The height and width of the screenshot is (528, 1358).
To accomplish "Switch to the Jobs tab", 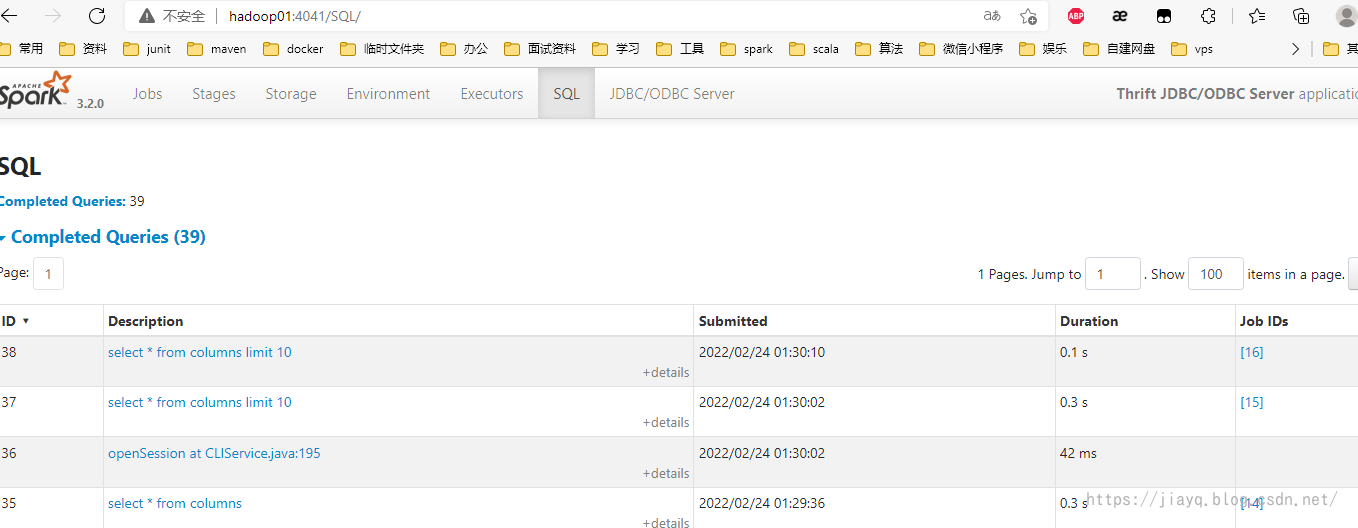I will 147,94.
